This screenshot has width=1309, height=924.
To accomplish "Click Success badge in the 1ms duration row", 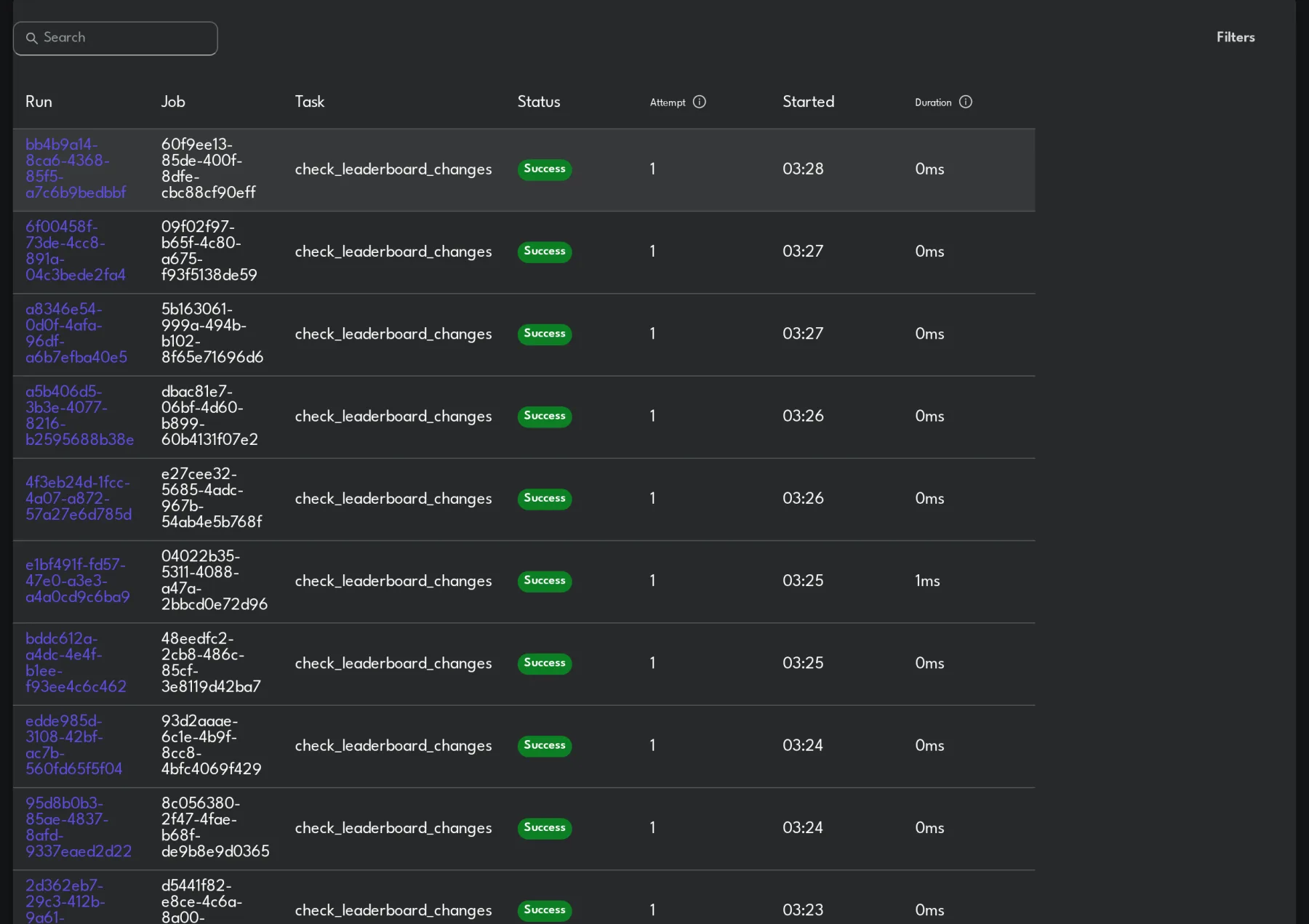I will tap(545, 581).
